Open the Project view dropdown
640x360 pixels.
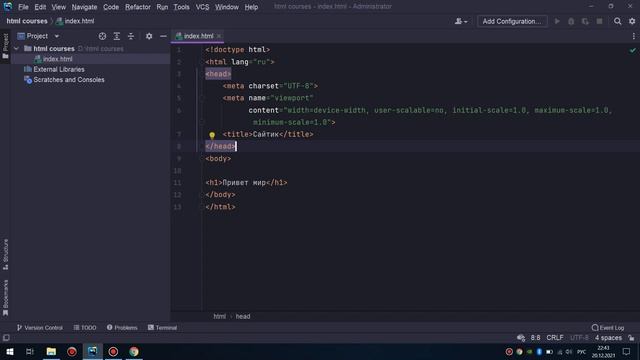pos(38,36)
